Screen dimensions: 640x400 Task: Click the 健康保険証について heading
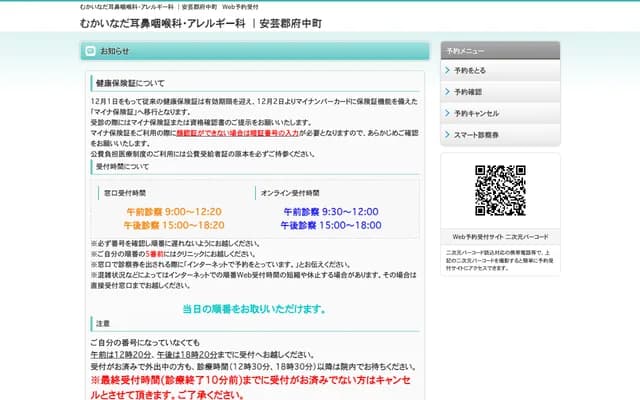pyautogui.click(x=130, y=83)
